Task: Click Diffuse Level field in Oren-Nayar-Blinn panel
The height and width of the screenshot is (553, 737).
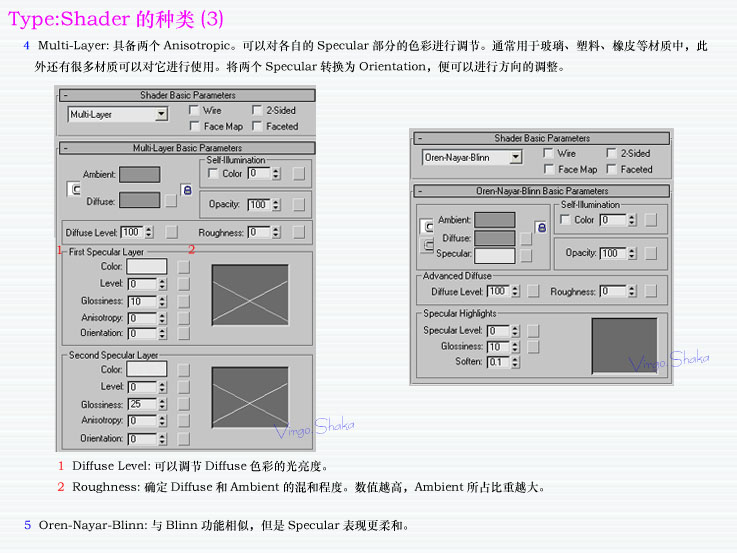Action: pos(499,291)
